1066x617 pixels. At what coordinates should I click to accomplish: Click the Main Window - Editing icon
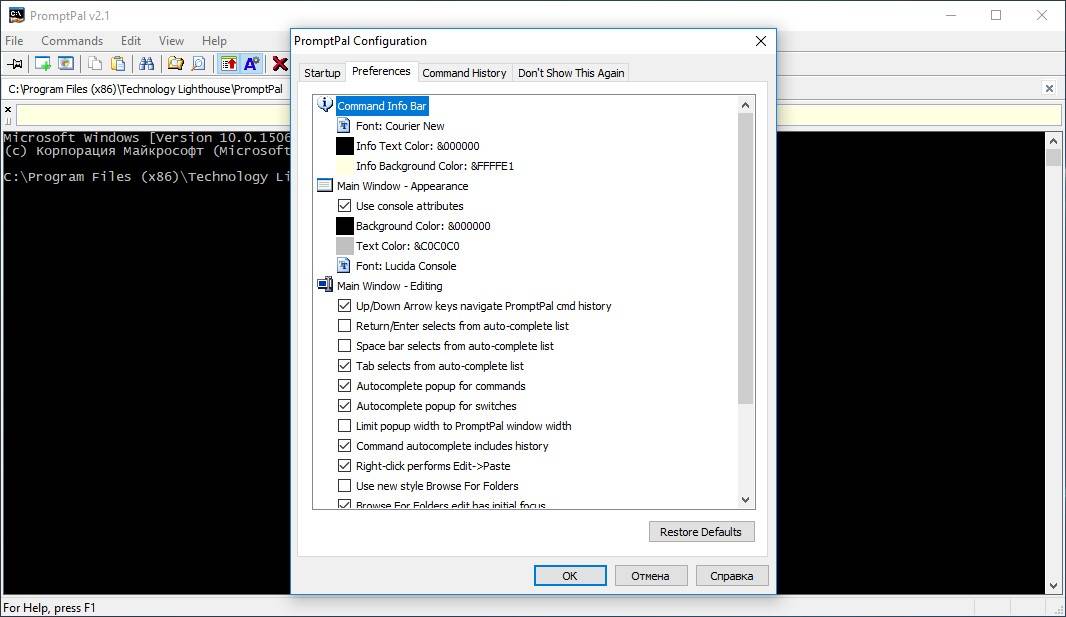325,285
